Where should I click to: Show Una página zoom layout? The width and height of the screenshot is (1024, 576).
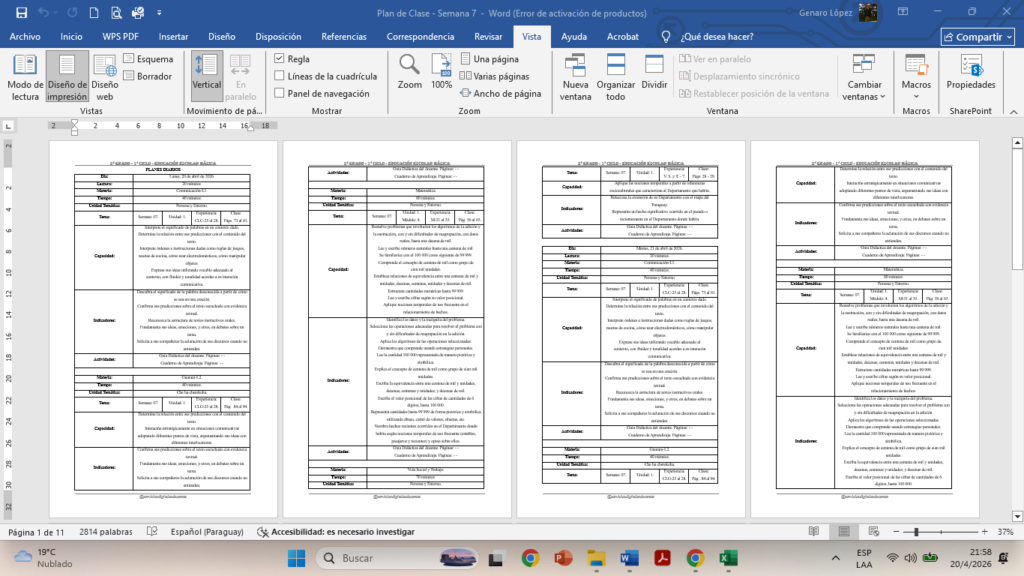click(x=490, y=59)
